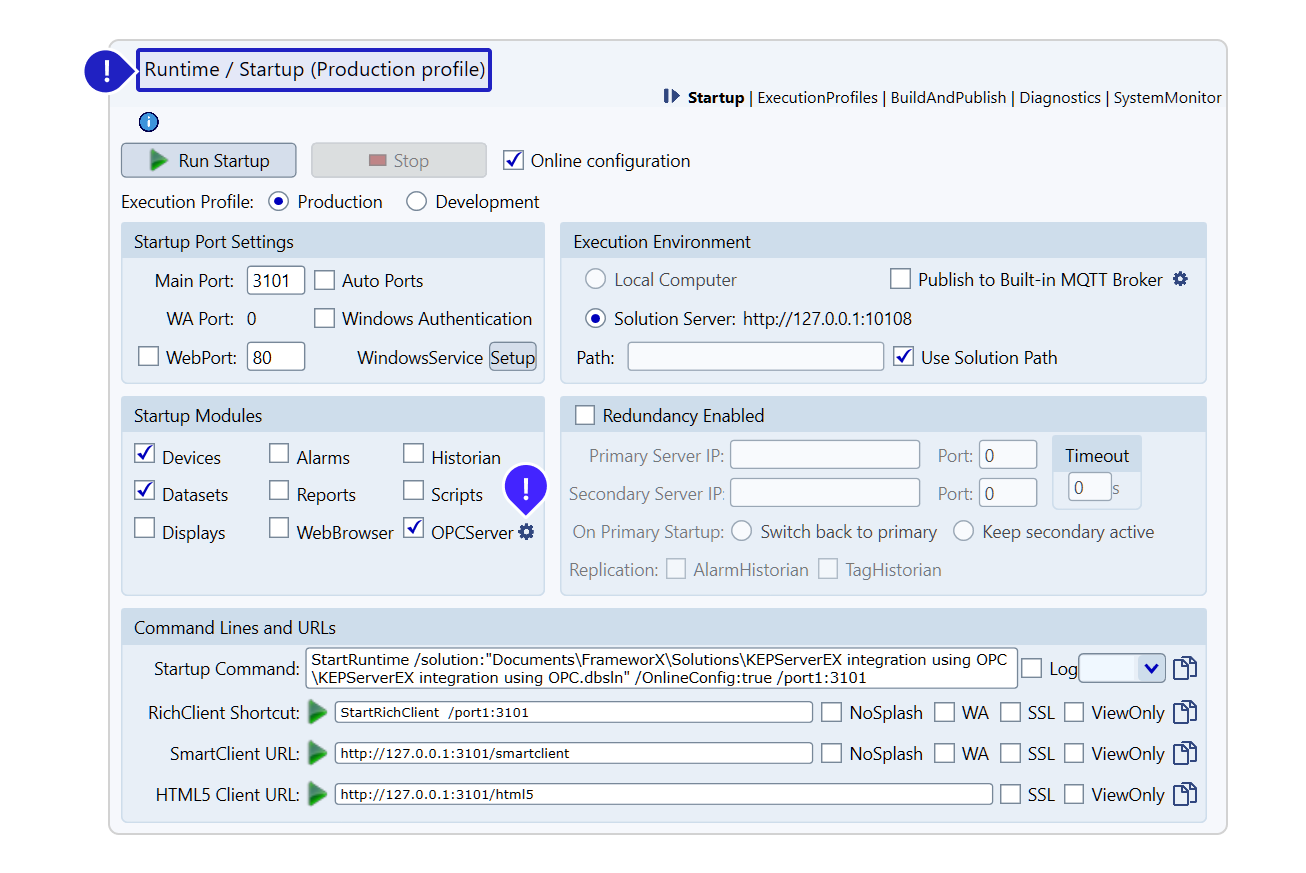Click the blue information icon
This screenshot has width=1306, height=873.
tap(149, 123)
